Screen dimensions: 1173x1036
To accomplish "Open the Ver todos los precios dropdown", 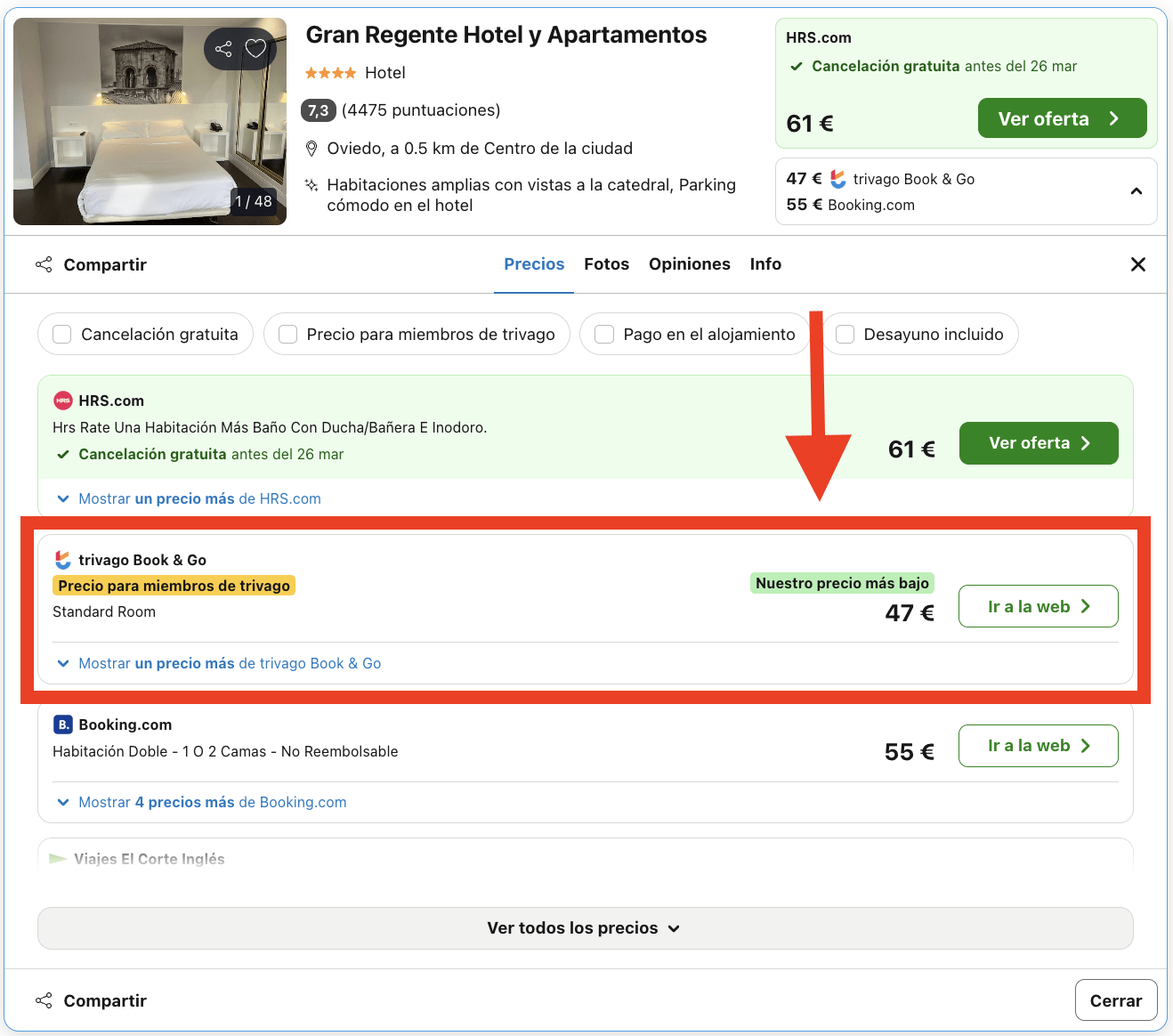I will click(x=585, y=928).
